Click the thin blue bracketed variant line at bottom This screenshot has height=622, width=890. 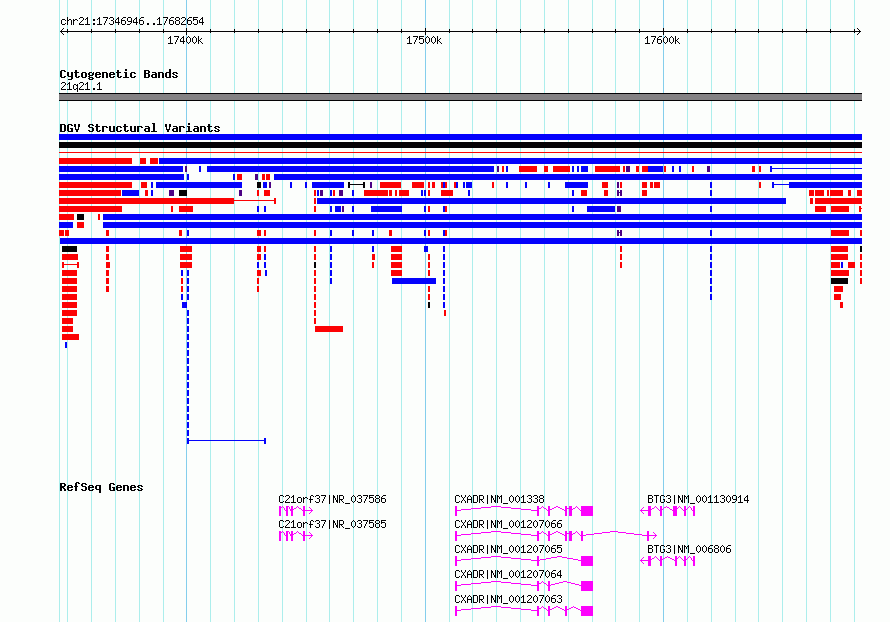pos(226,440)
